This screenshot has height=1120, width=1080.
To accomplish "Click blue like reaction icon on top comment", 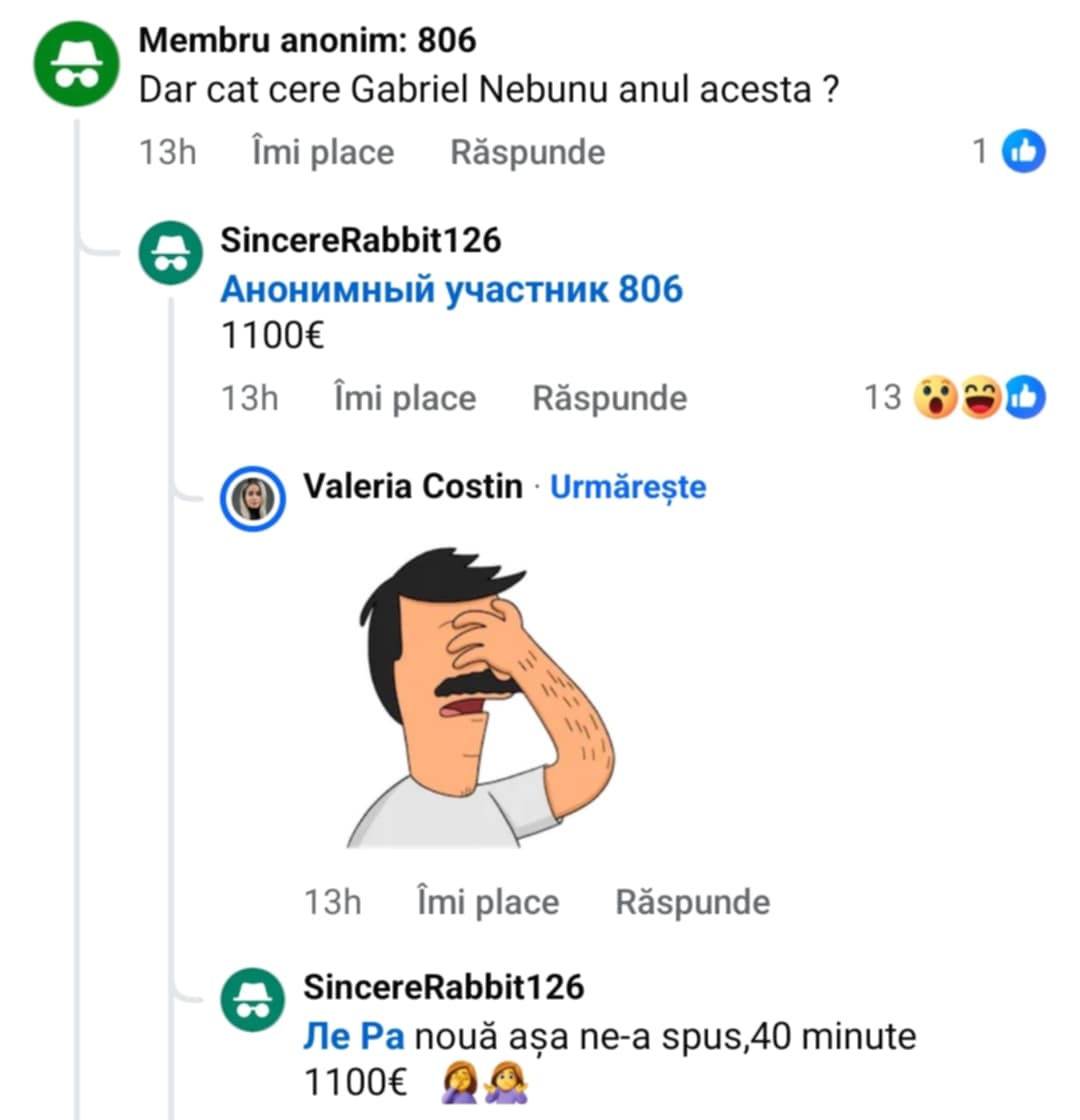I will [1023, 152].
